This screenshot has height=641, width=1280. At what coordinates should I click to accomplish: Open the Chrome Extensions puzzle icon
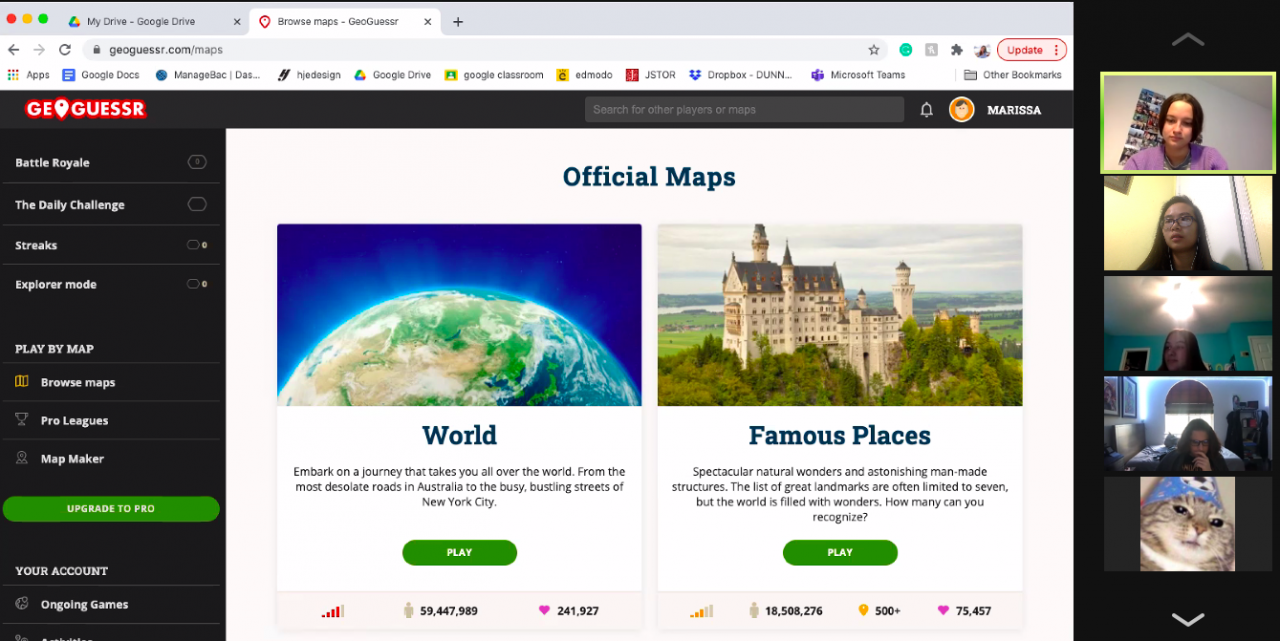click(957, 50)
